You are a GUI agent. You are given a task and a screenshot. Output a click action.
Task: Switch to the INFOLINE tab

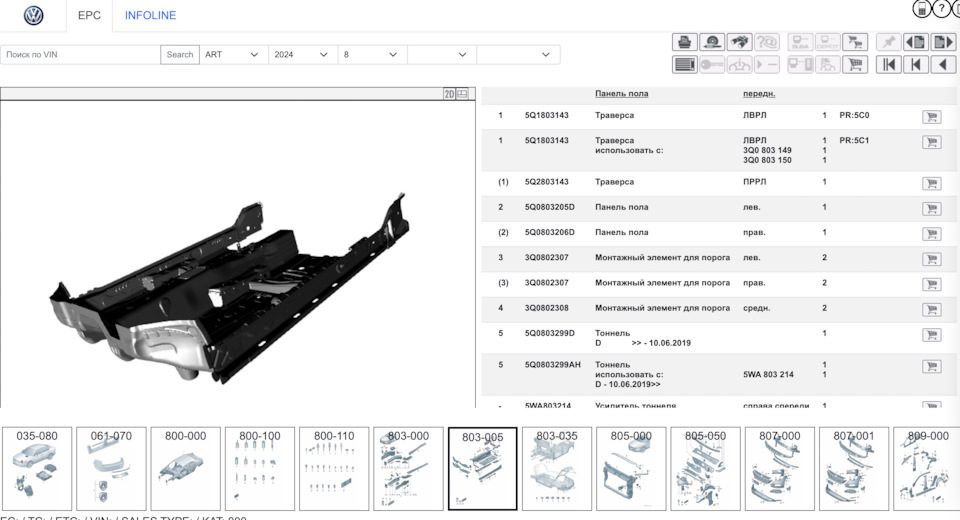pos(150,16)
